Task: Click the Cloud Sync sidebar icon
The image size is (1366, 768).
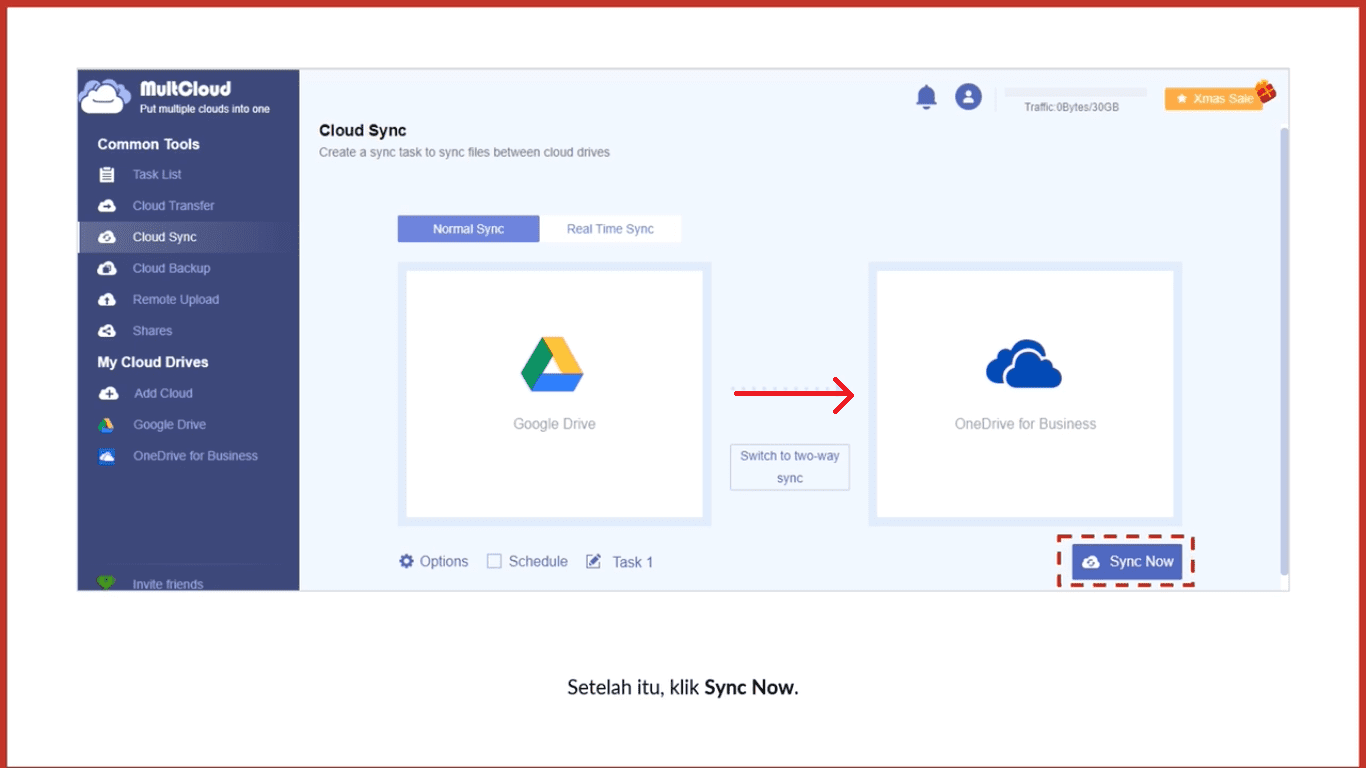Action: (x=107, y=237)
